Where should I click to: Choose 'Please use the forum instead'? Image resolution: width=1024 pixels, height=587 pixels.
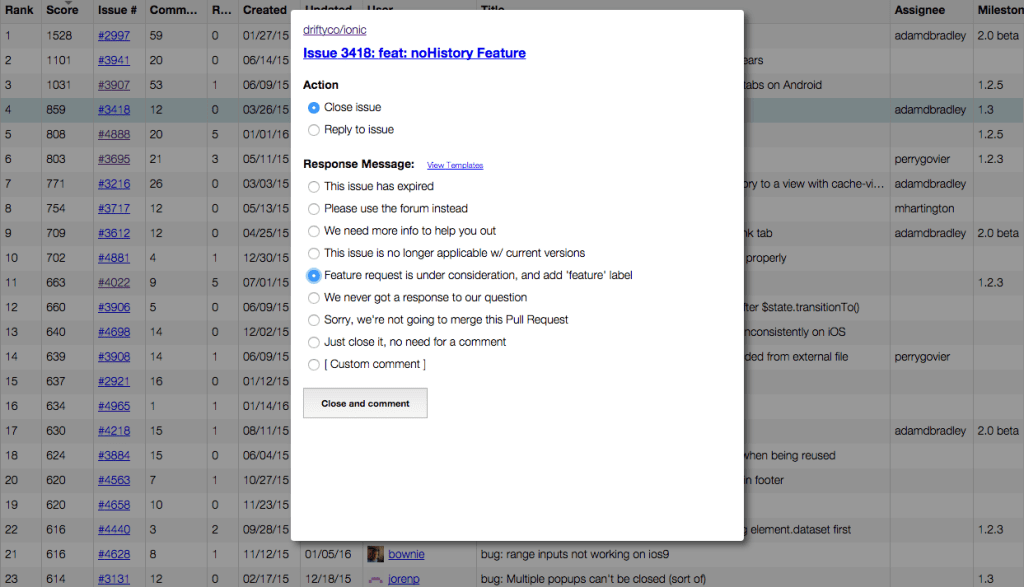[313, 209]
